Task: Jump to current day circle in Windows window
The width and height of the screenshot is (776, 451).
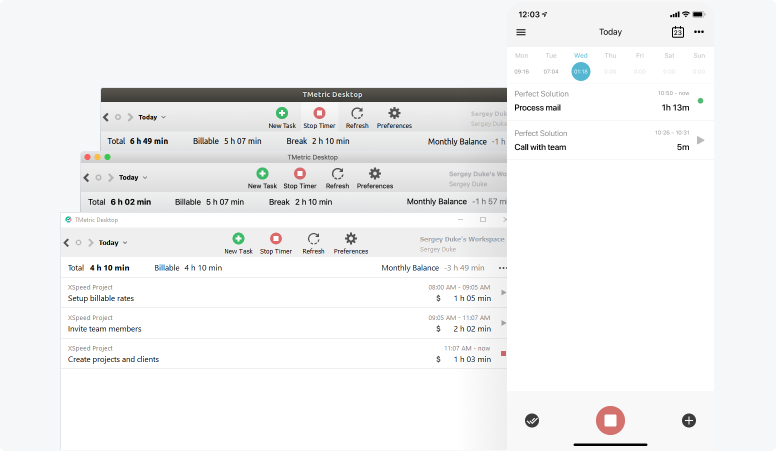Action: [78, 243]
